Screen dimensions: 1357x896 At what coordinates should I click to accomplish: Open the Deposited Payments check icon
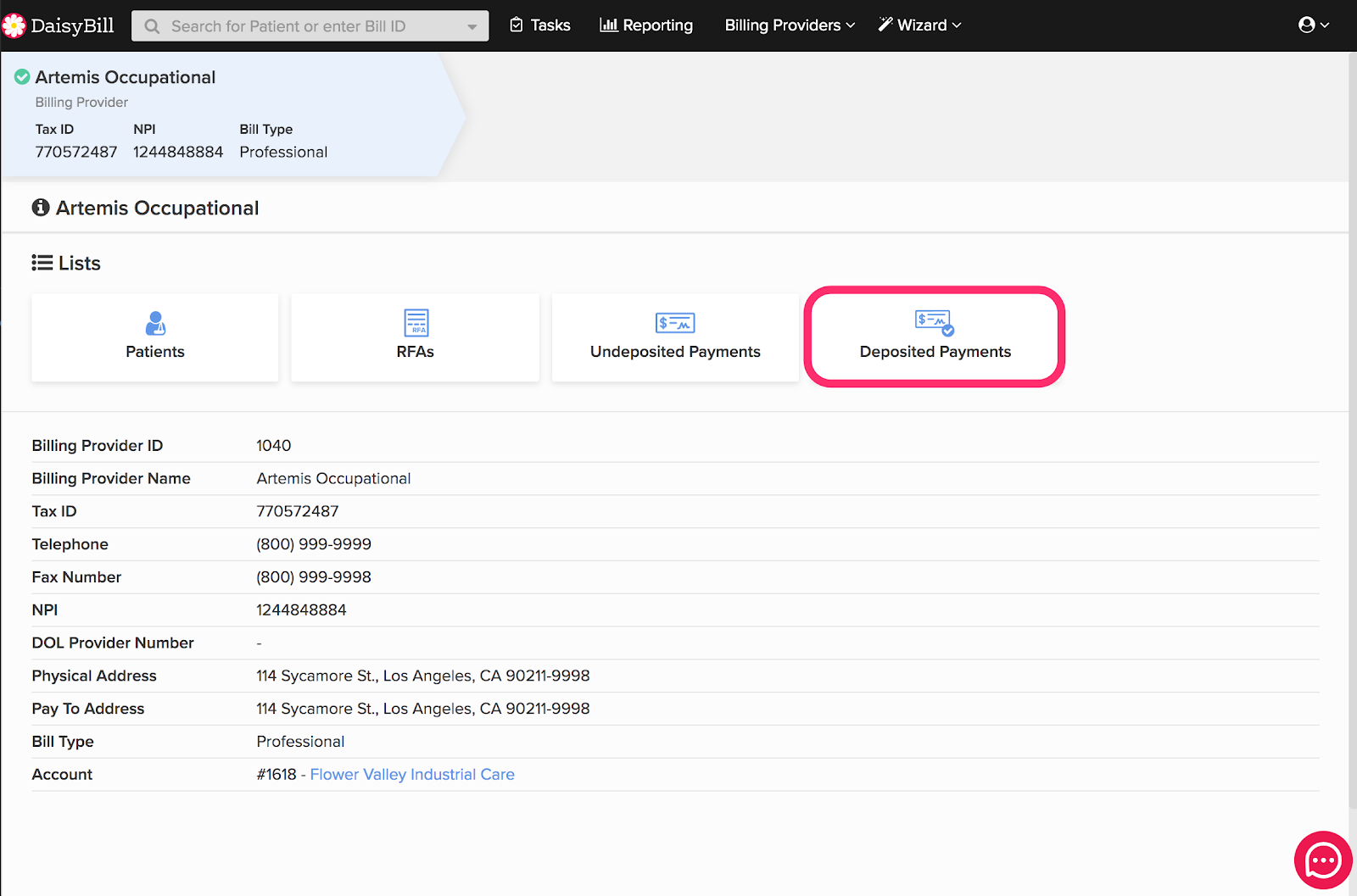coord(935,322)
